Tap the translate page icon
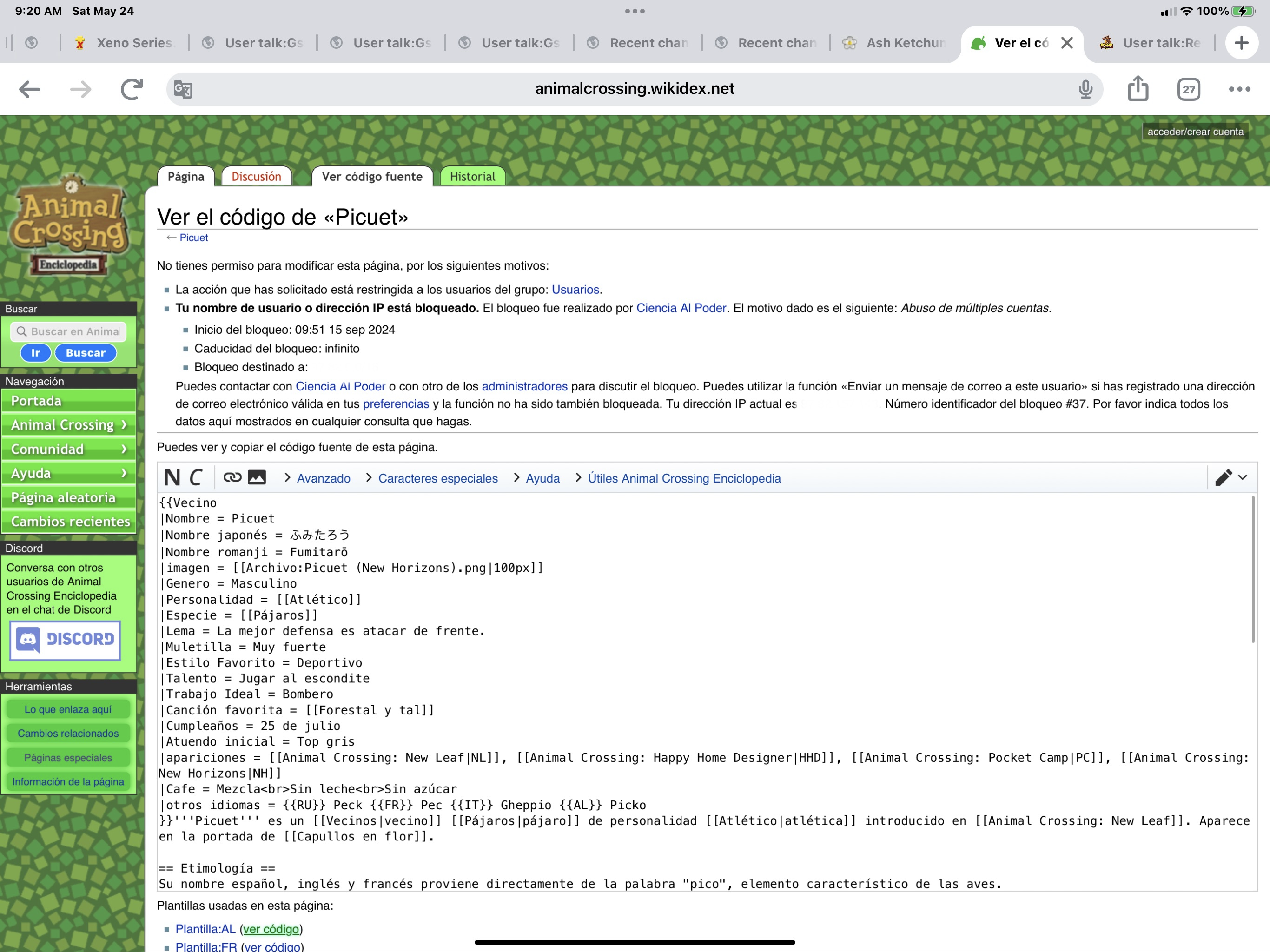Image resolution: width=1270 pixels, height=952 pixels. pos(183,89)
